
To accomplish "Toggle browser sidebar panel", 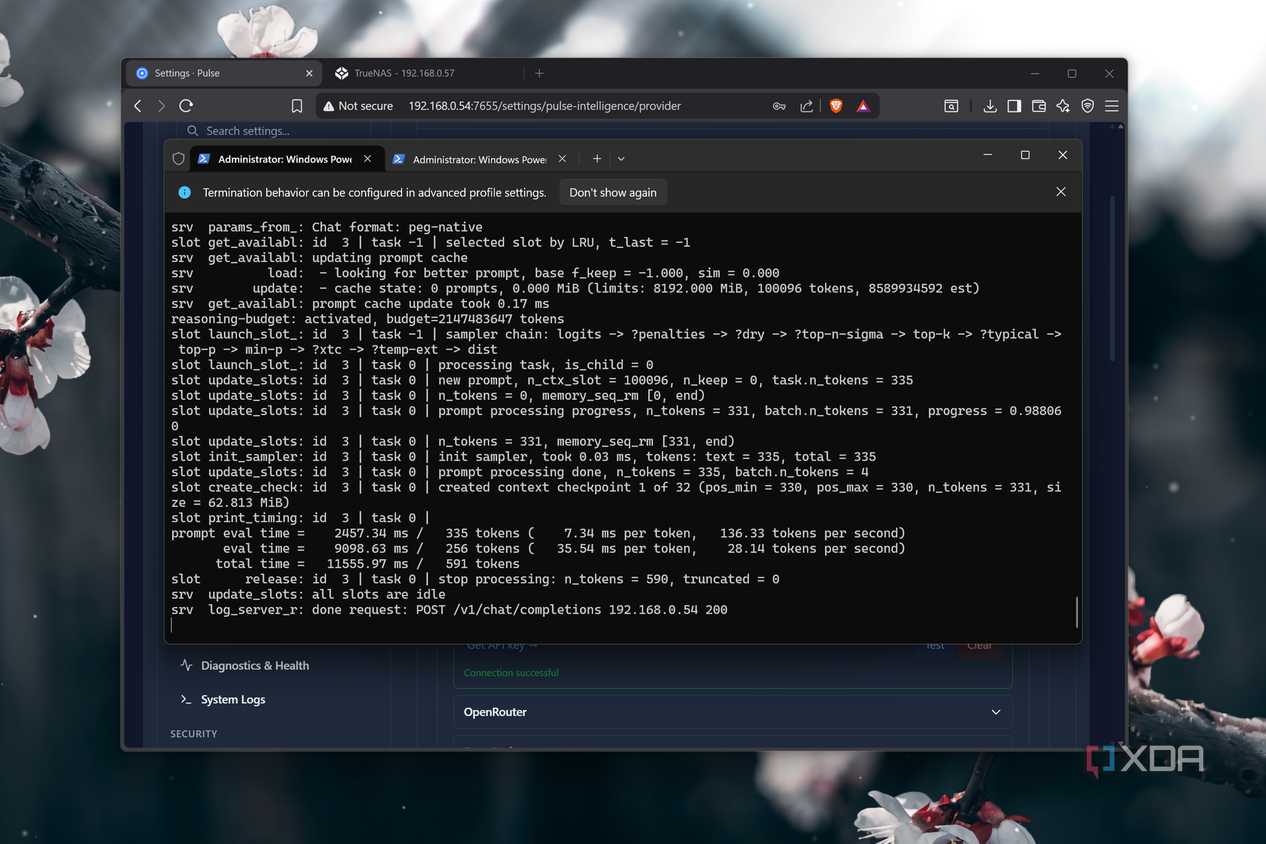I will [1014, 106].
